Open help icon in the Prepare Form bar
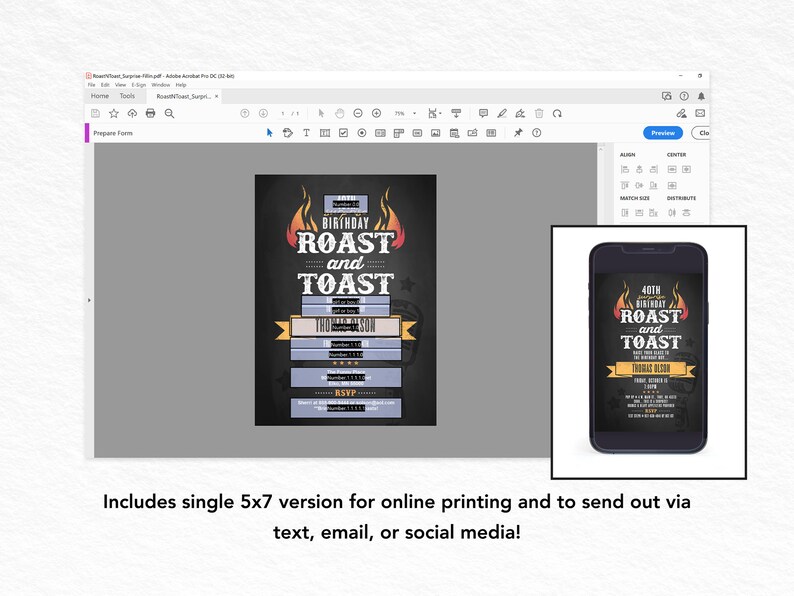Image resolution: width=794 pixels, height=596 pixels. [536, 133]
